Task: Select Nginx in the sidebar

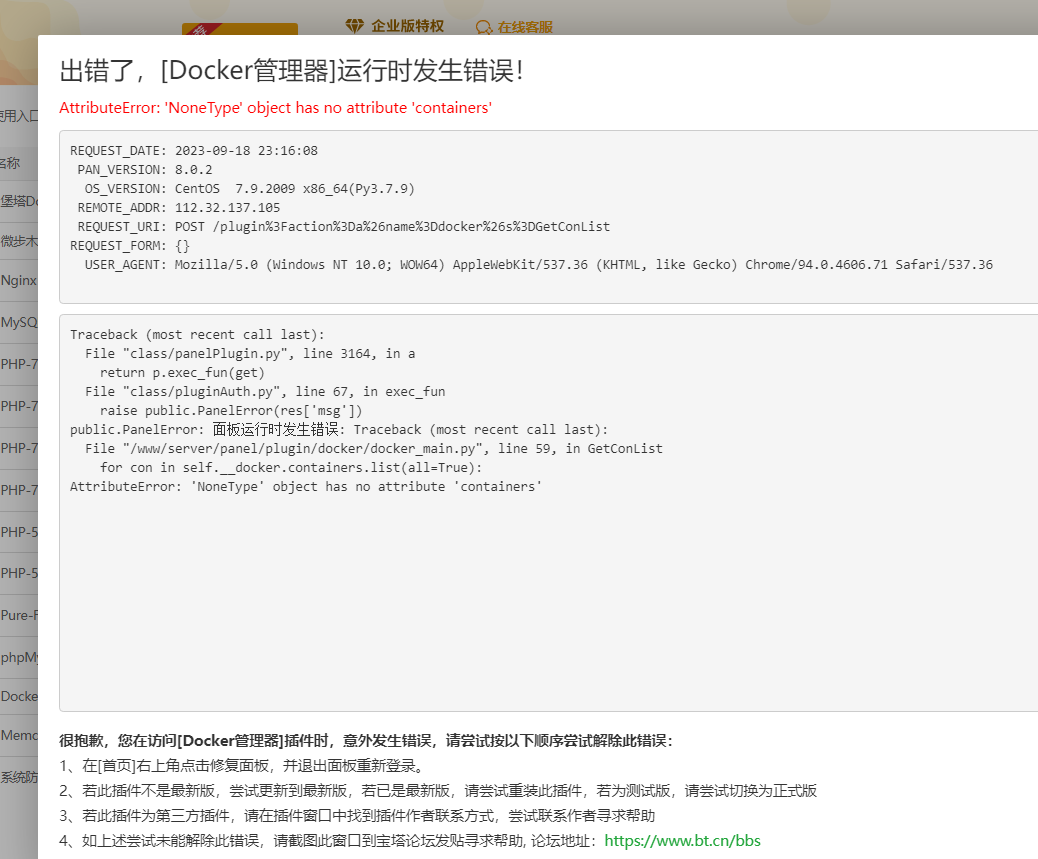Action: pyautogui.click(x=16, y=281)
